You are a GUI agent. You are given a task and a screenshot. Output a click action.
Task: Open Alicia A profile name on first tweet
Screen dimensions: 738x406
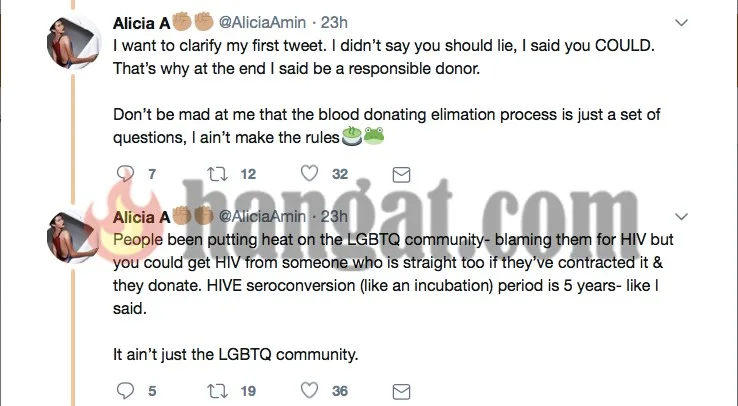pyautogui.click(x=141, y=21)
